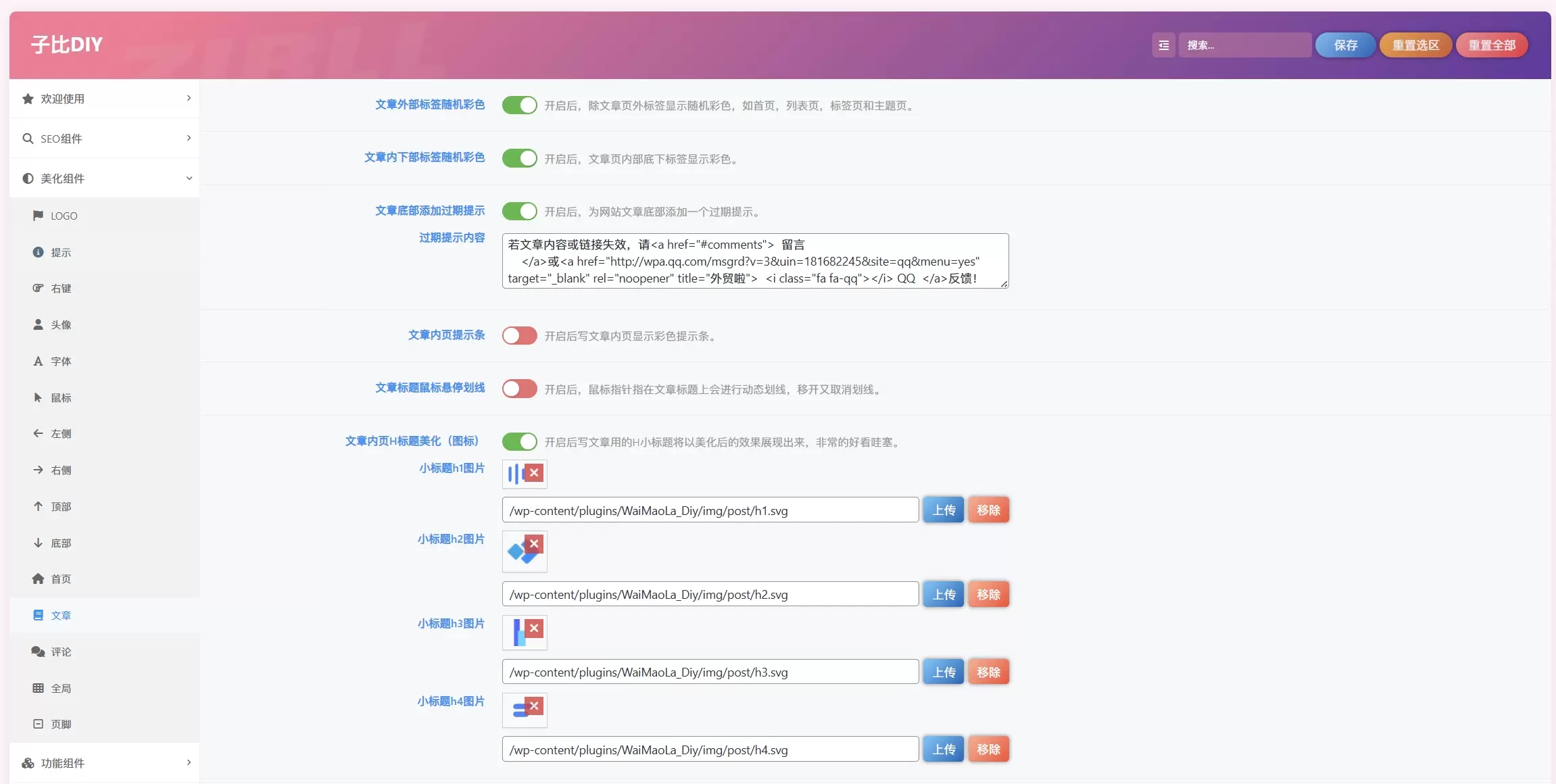Select the 右键 mouse-hand icon item

pyautogui.click(x=105, y=289)
